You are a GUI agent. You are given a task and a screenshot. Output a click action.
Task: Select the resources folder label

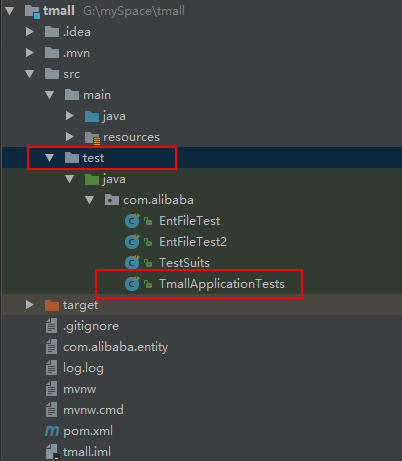tap(131, 137)
